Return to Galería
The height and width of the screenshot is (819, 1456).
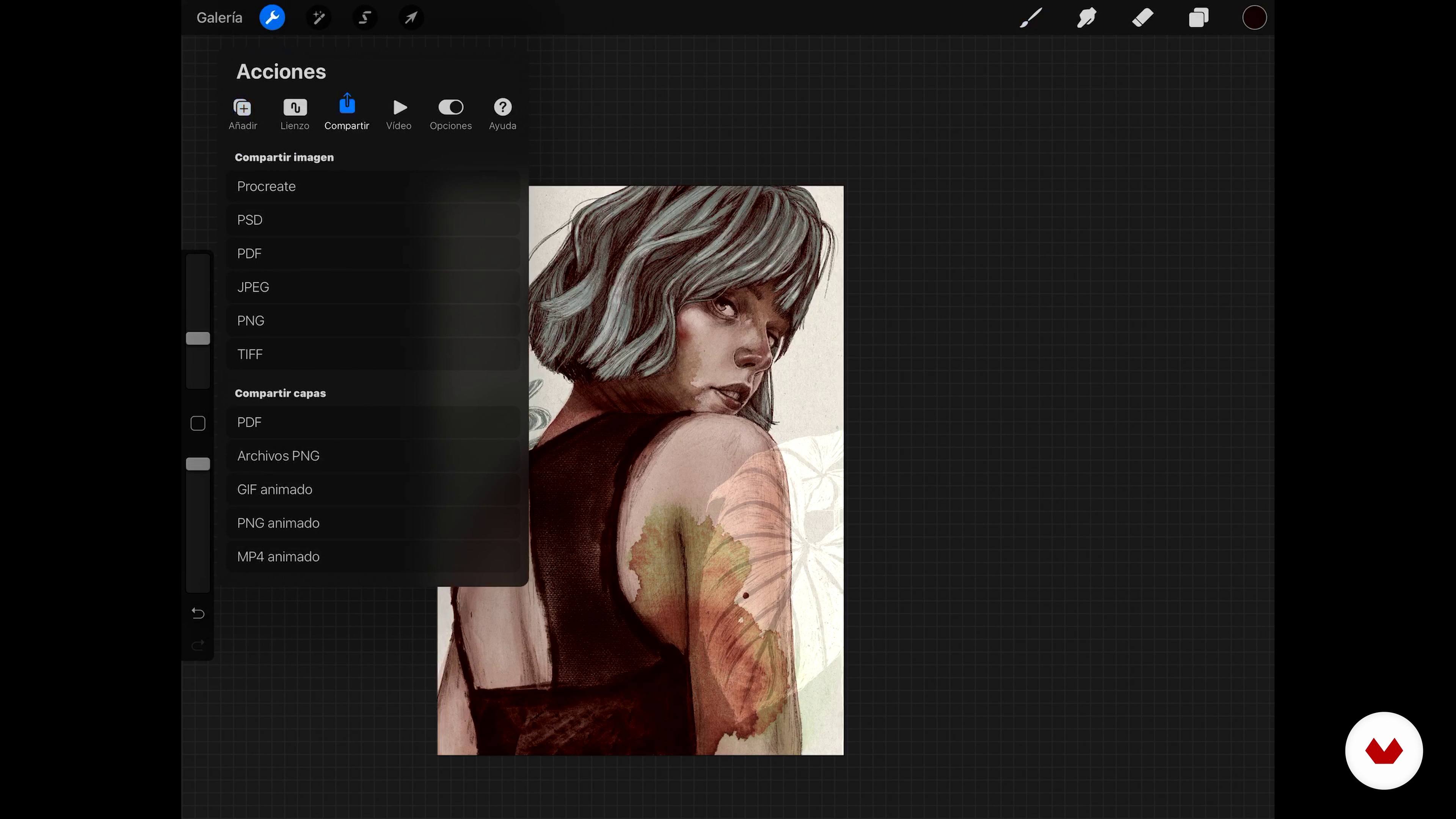point(219,17)
